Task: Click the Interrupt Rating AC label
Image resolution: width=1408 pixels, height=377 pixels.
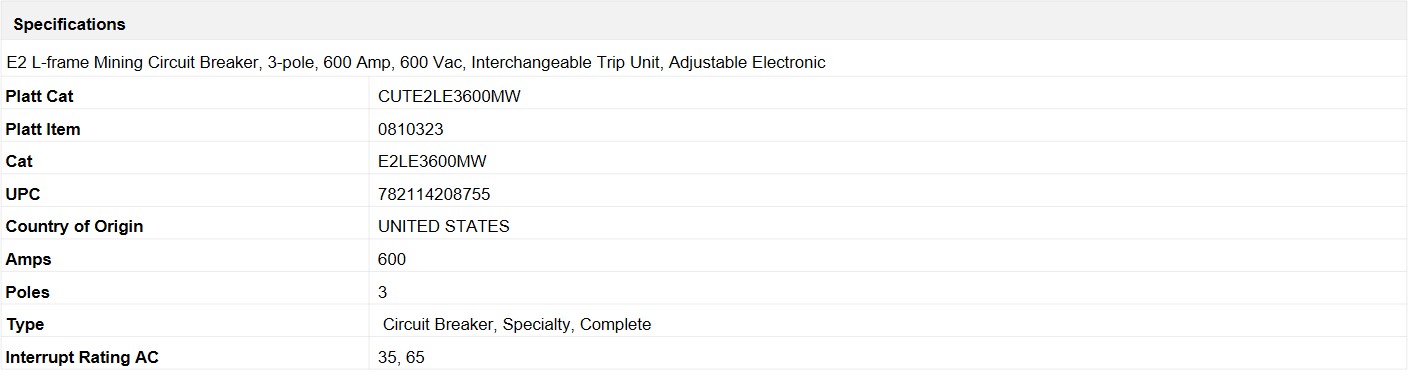Action: click(82, 357)
